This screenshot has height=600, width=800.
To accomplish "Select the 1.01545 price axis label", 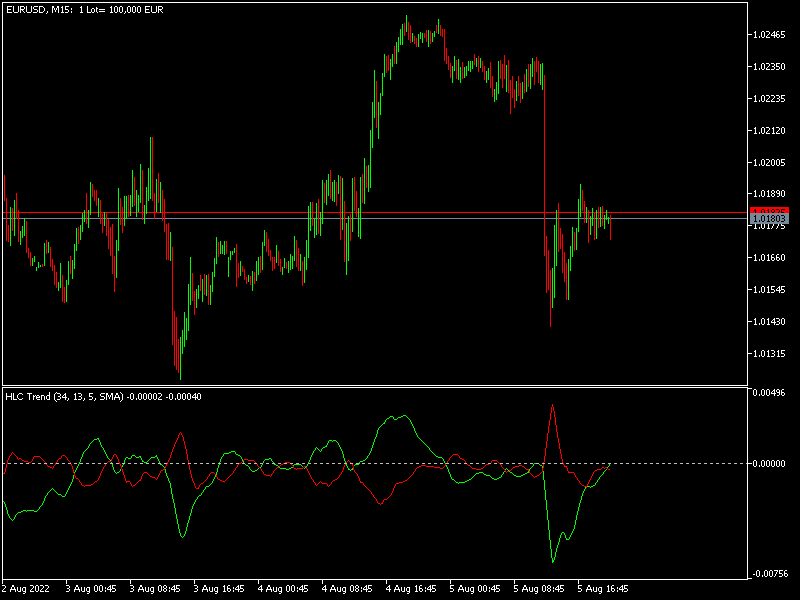I will pos(769,290).
